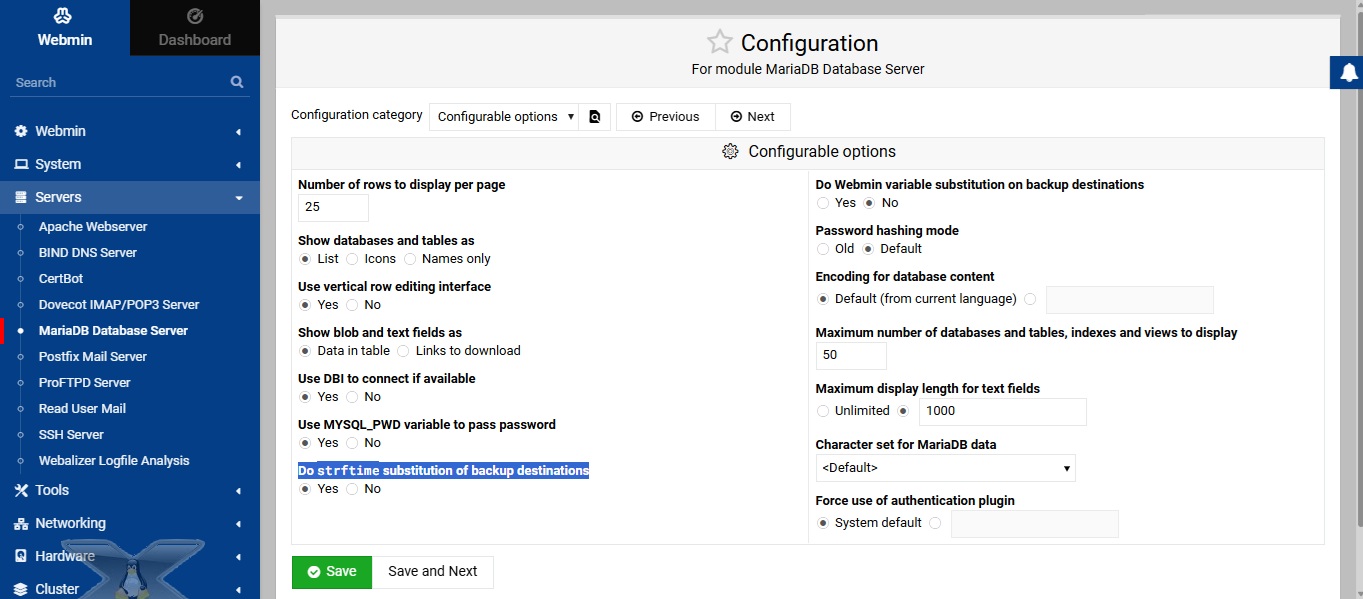Click the Networking icon in sidebar

(x=21, y=523)
